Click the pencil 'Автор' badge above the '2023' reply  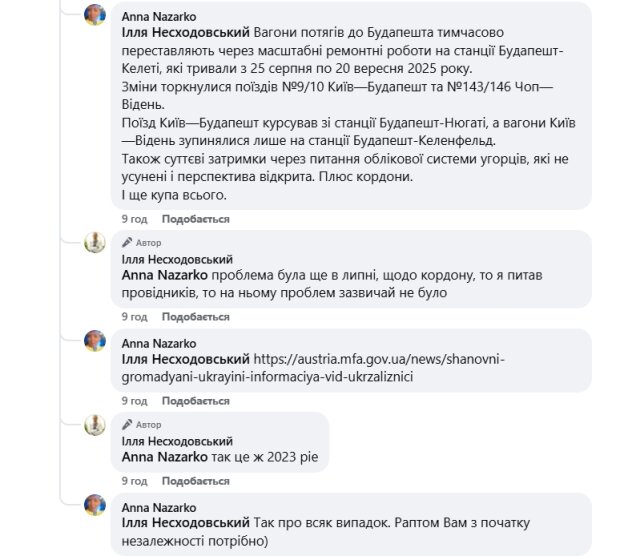141,426
